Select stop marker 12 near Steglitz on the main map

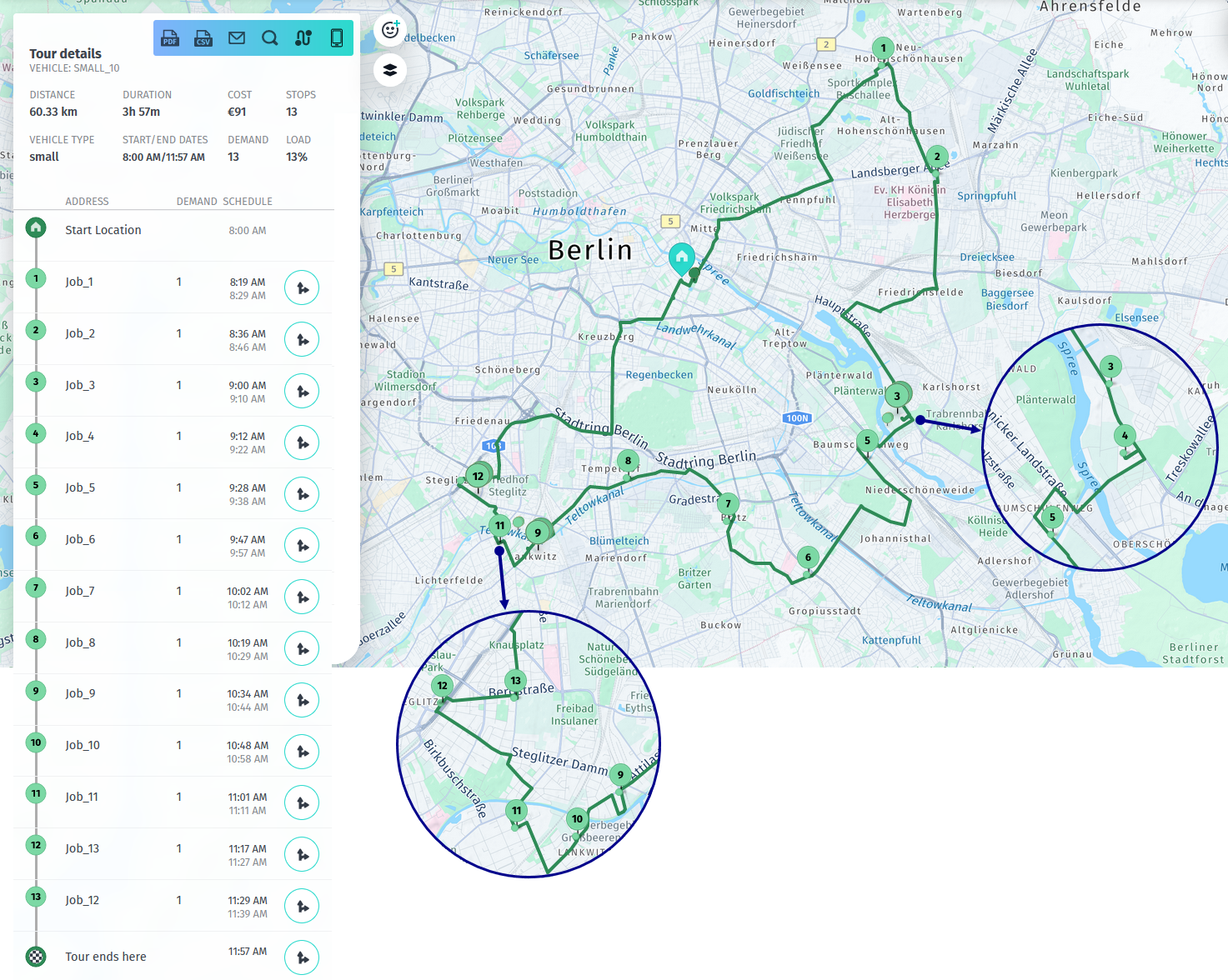point(479,477)
